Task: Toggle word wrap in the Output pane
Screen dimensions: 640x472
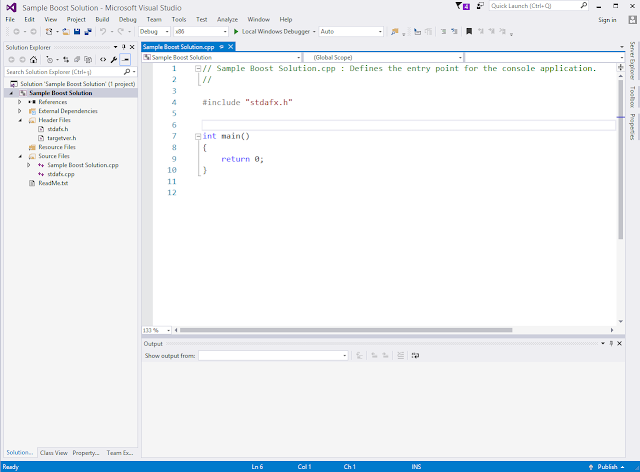Action: tap(415, 356)
